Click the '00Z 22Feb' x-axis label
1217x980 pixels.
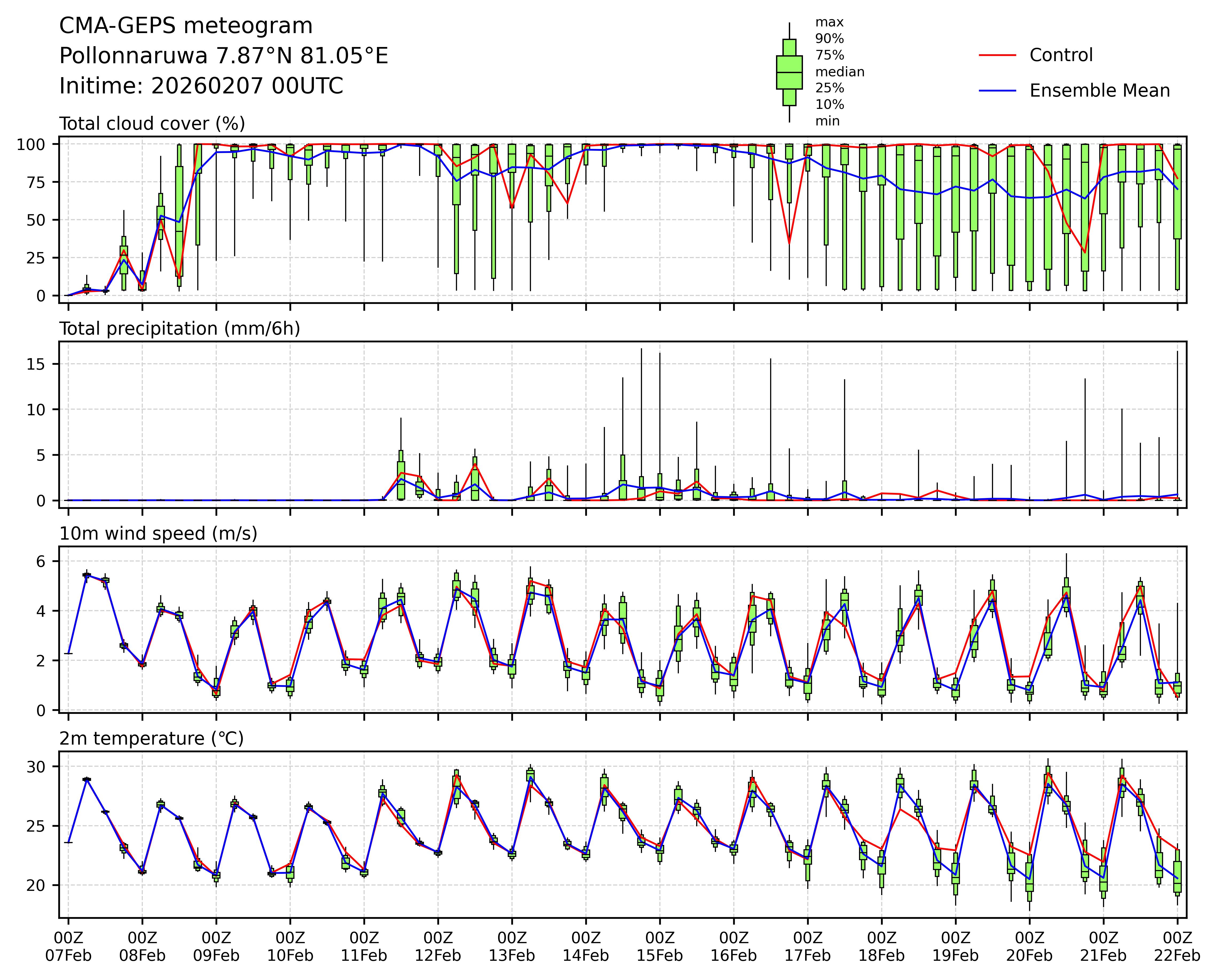coord(1177,947)
